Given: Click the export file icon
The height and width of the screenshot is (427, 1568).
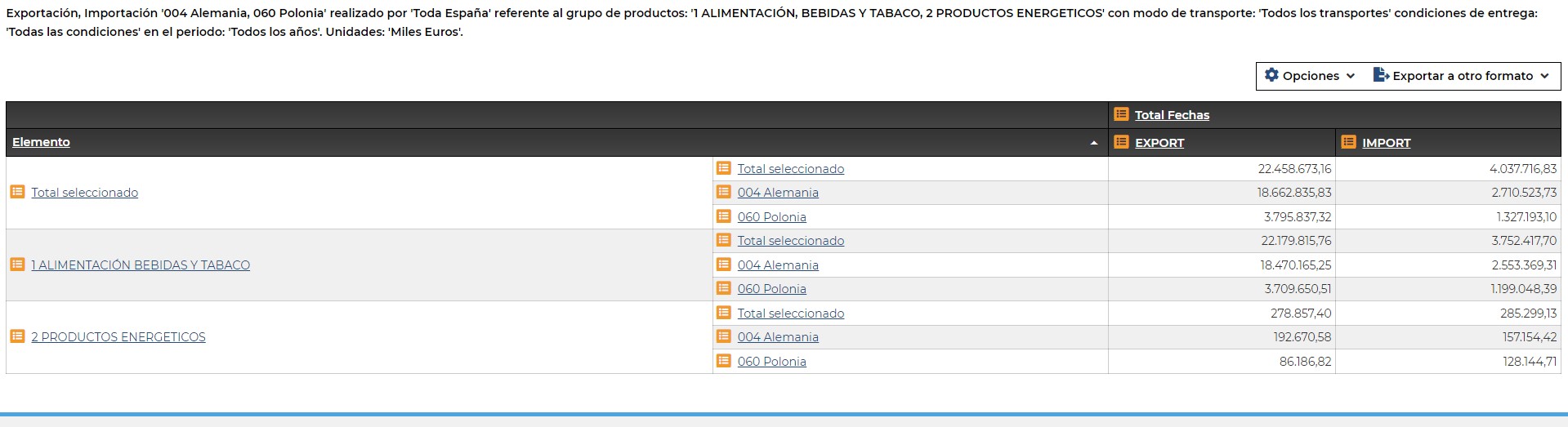Looking at the screenshot, I should 1381,75.
